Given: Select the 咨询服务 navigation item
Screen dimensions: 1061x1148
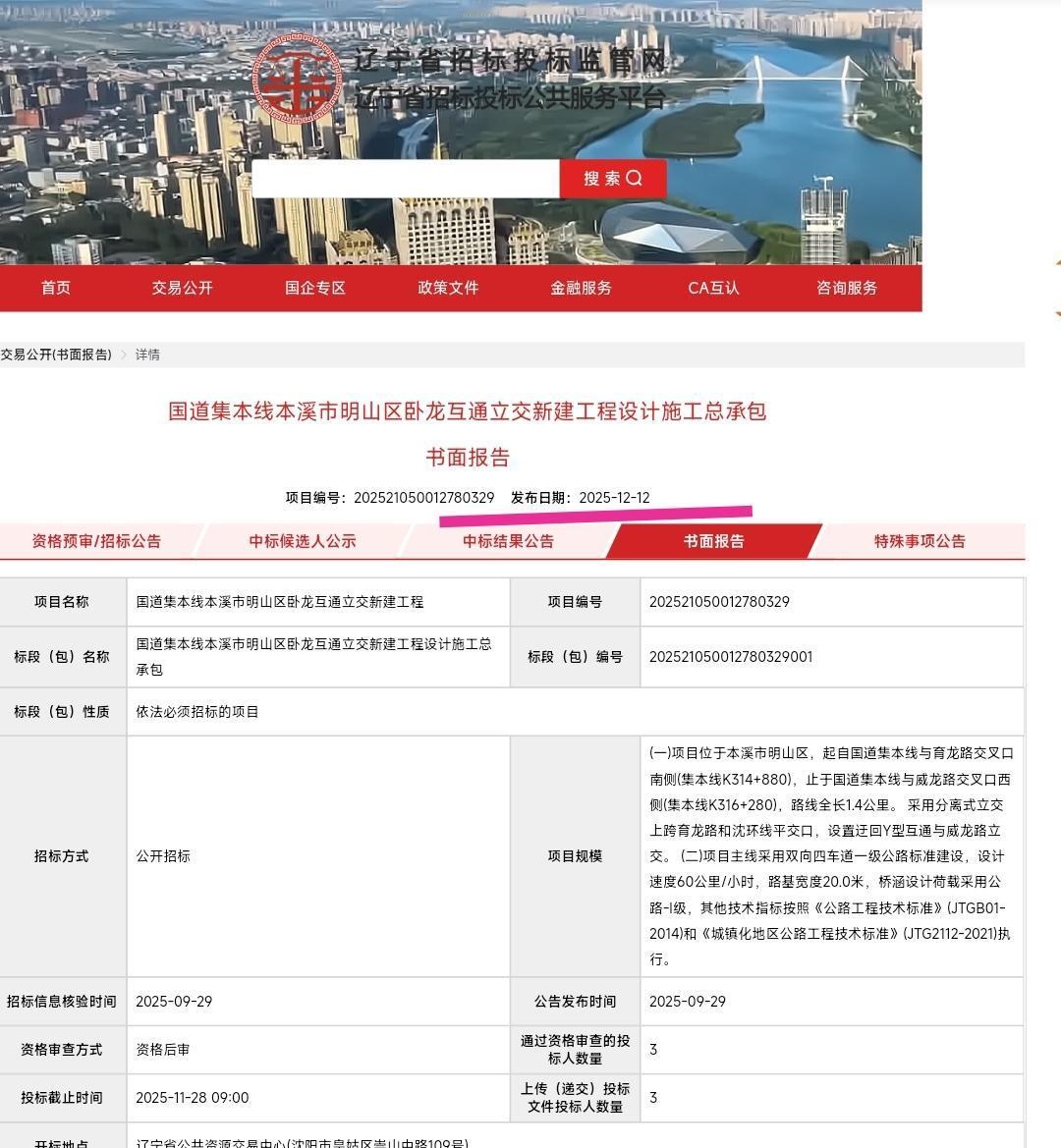Looking at the screenshot, I should tap(846, 288).
